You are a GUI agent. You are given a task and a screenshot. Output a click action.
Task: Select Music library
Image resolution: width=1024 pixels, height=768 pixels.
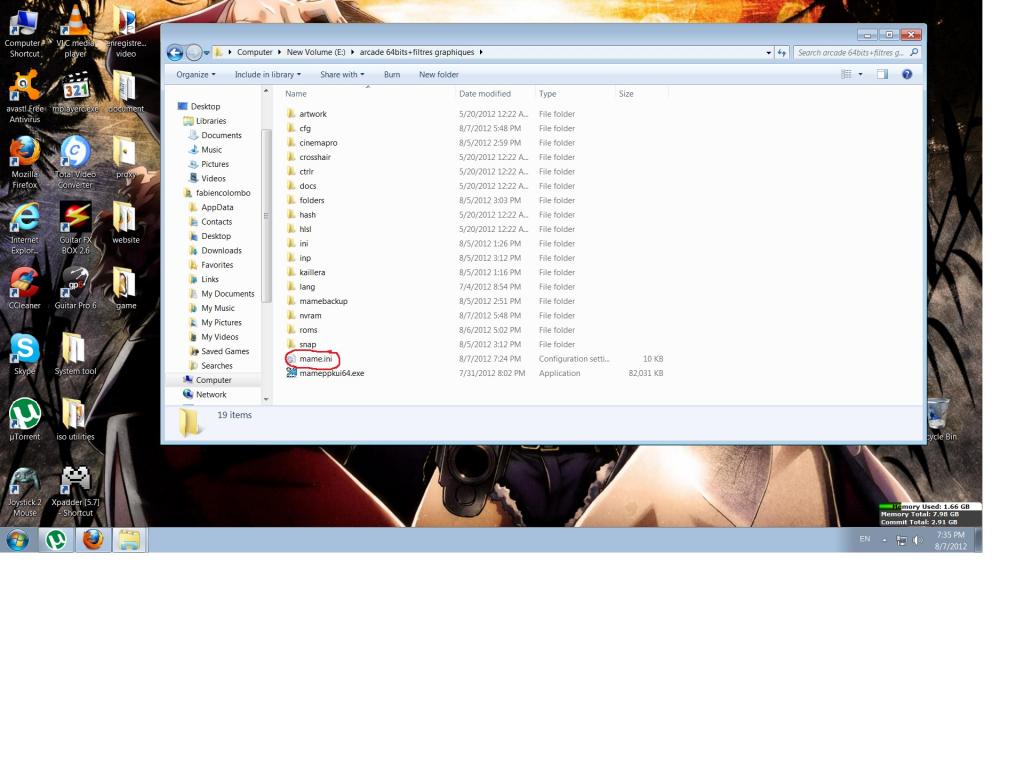click(212, 150)
